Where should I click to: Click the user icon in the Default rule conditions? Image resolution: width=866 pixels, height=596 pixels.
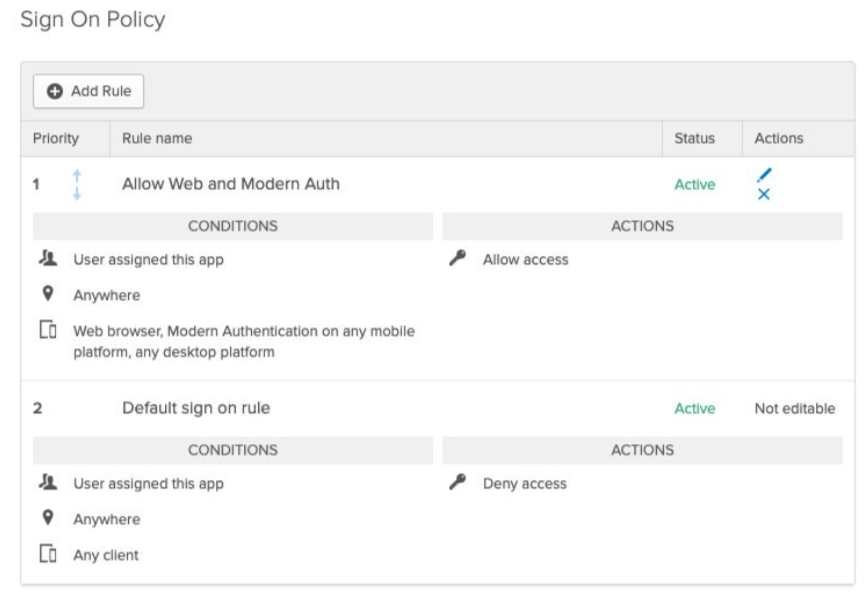coord(45,484)
